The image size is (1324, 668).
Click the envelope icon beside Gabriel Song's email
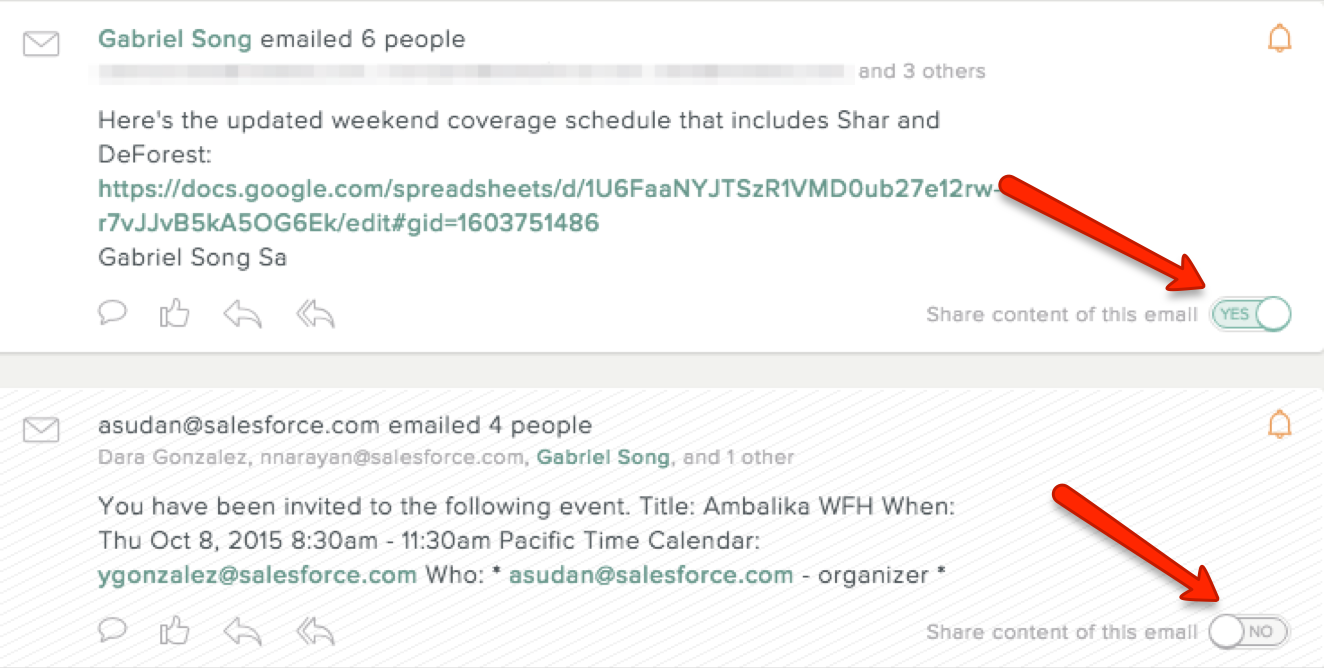41,43
